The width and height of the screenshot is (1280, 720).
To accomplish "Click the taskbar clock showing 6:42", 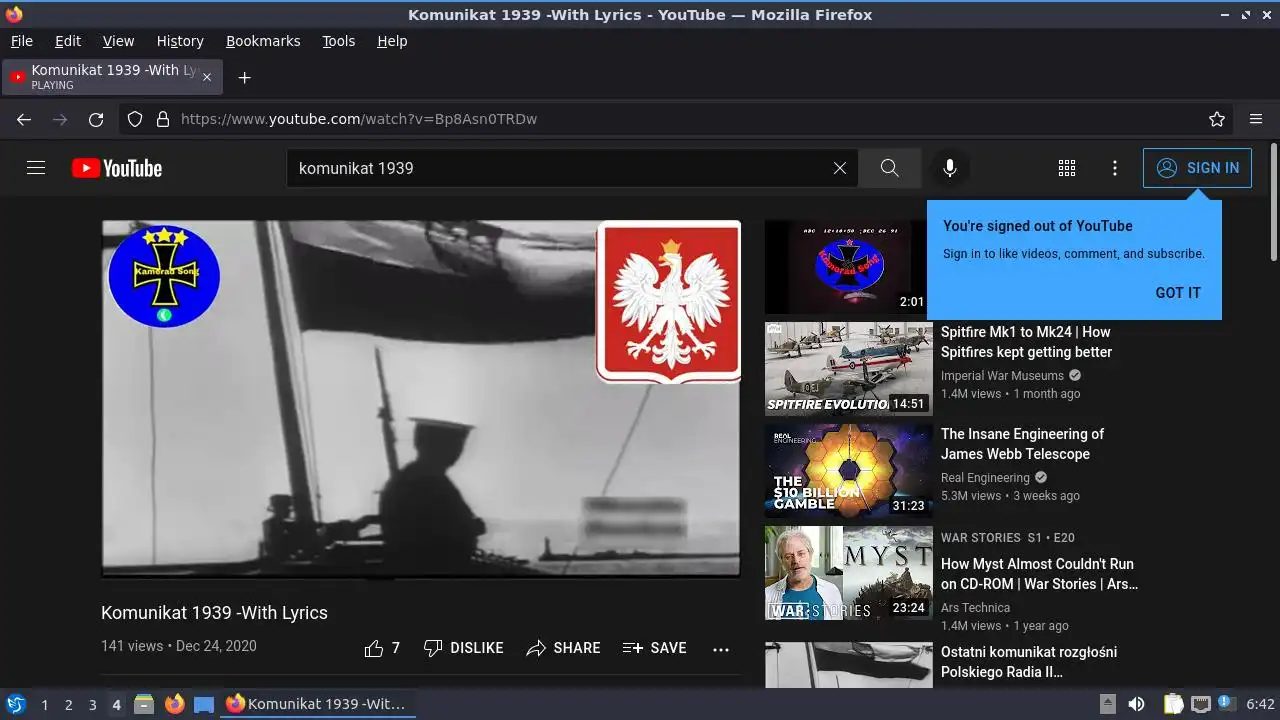I will [x=1261, y=704].
